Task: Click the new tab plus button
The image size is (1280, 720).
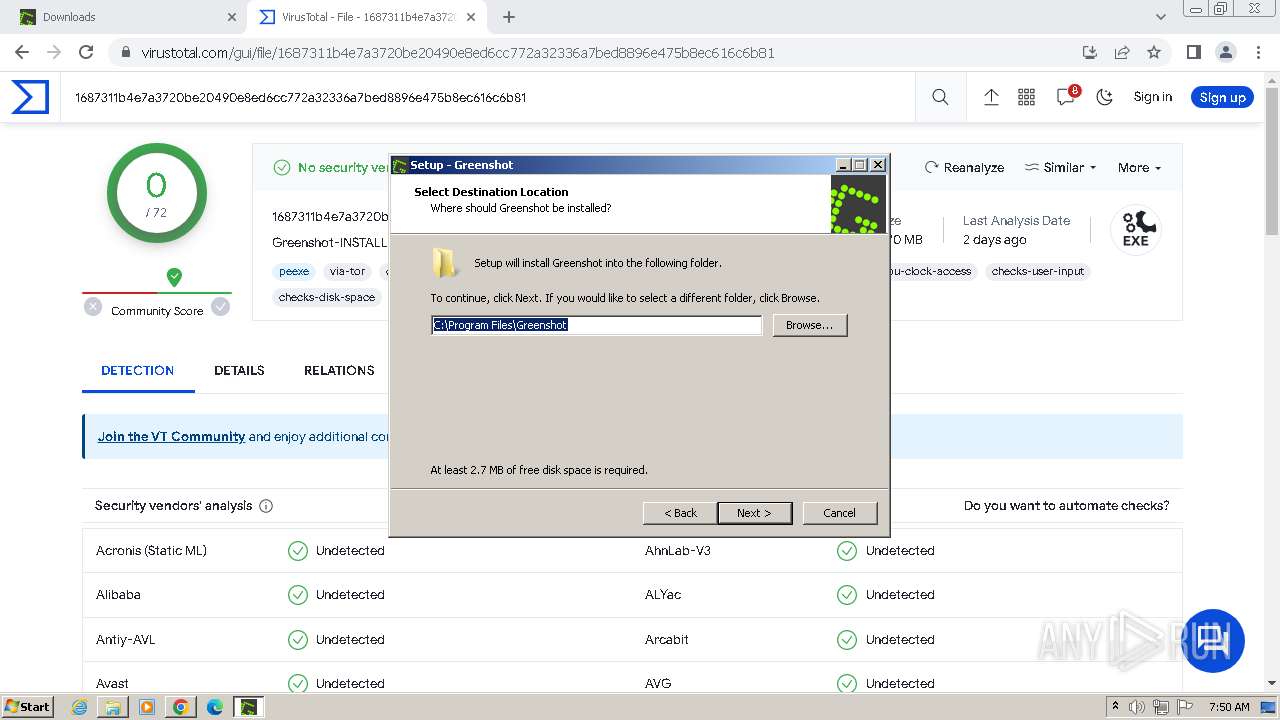Action: point(509,17)
